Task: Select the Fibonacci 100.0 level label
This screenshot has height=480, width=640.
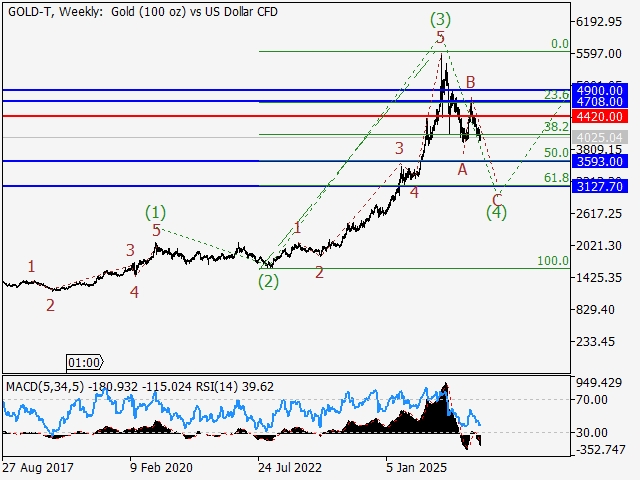Action: pos(553,260)
